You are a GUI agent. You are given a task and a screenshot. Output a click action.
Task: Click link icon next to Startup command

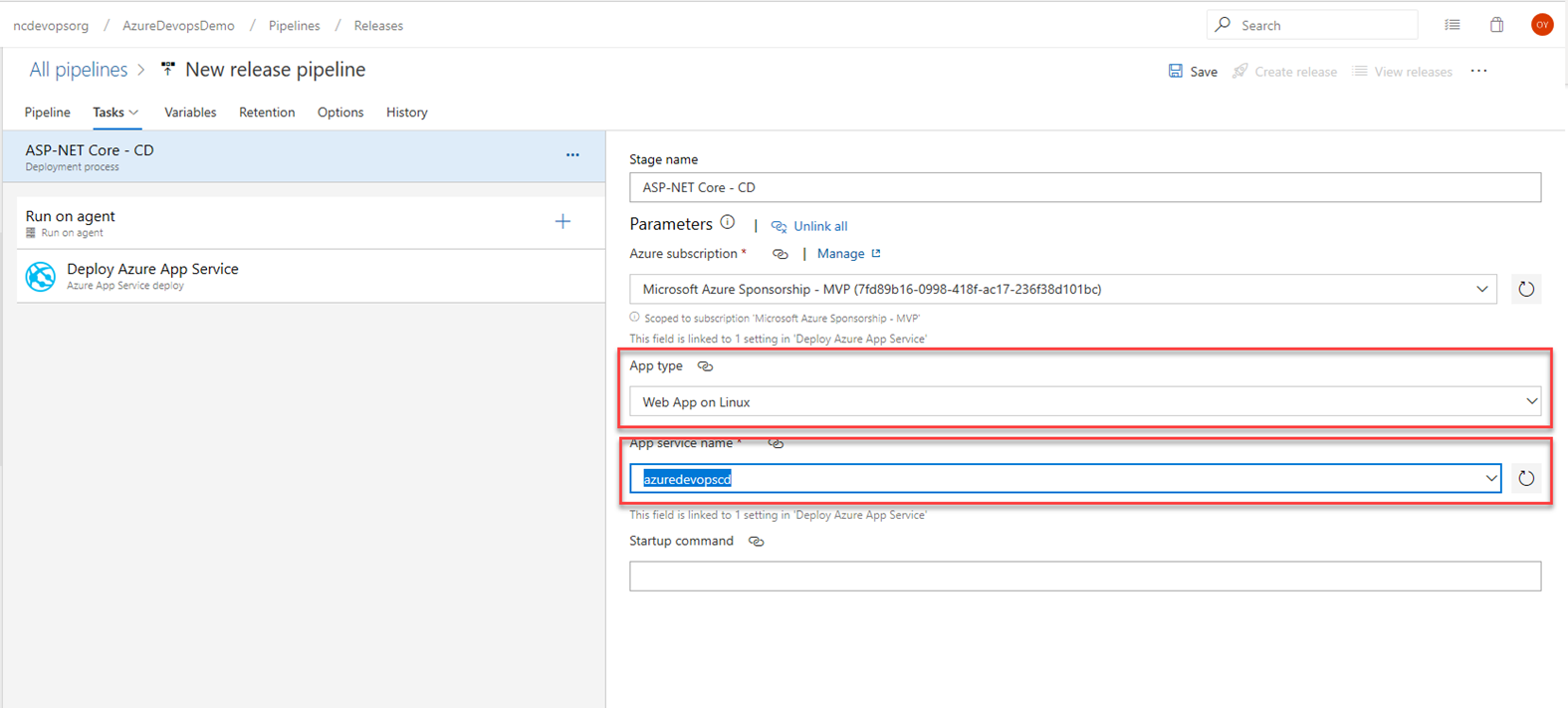click(x=757, y=542)
